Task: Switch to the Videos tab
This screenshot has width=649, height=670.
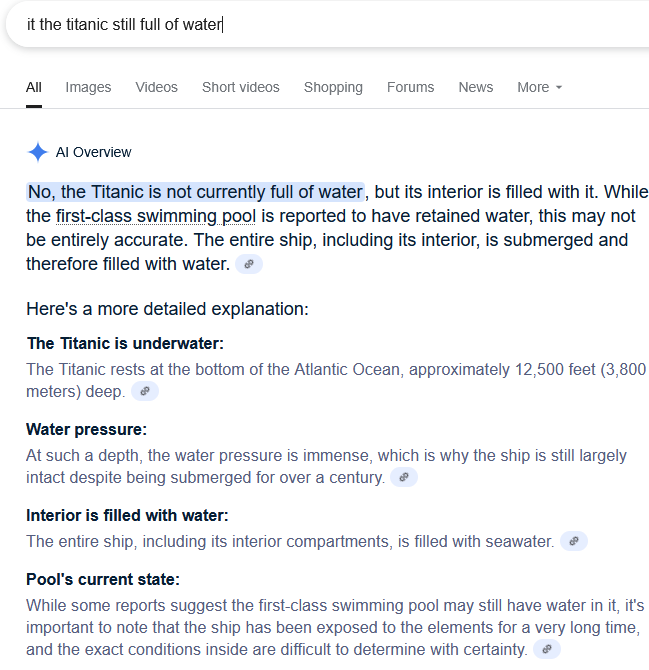Action: [156, 87]
